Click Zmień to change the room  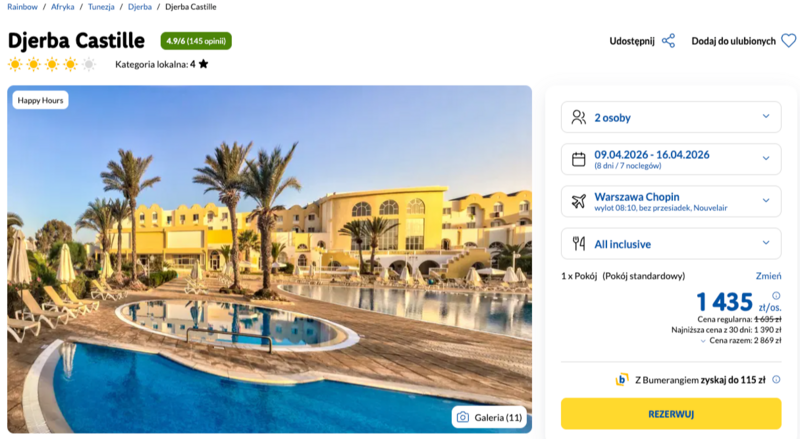[x=768, y=276]
